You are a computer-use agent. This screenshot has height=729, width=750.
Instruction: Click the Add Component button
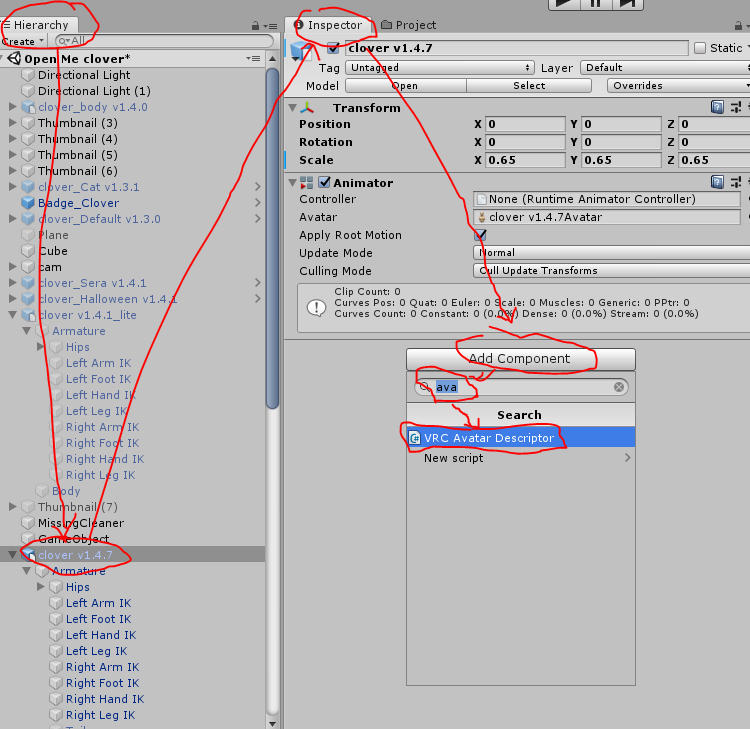pyautogui.click(x=521, y=358)
